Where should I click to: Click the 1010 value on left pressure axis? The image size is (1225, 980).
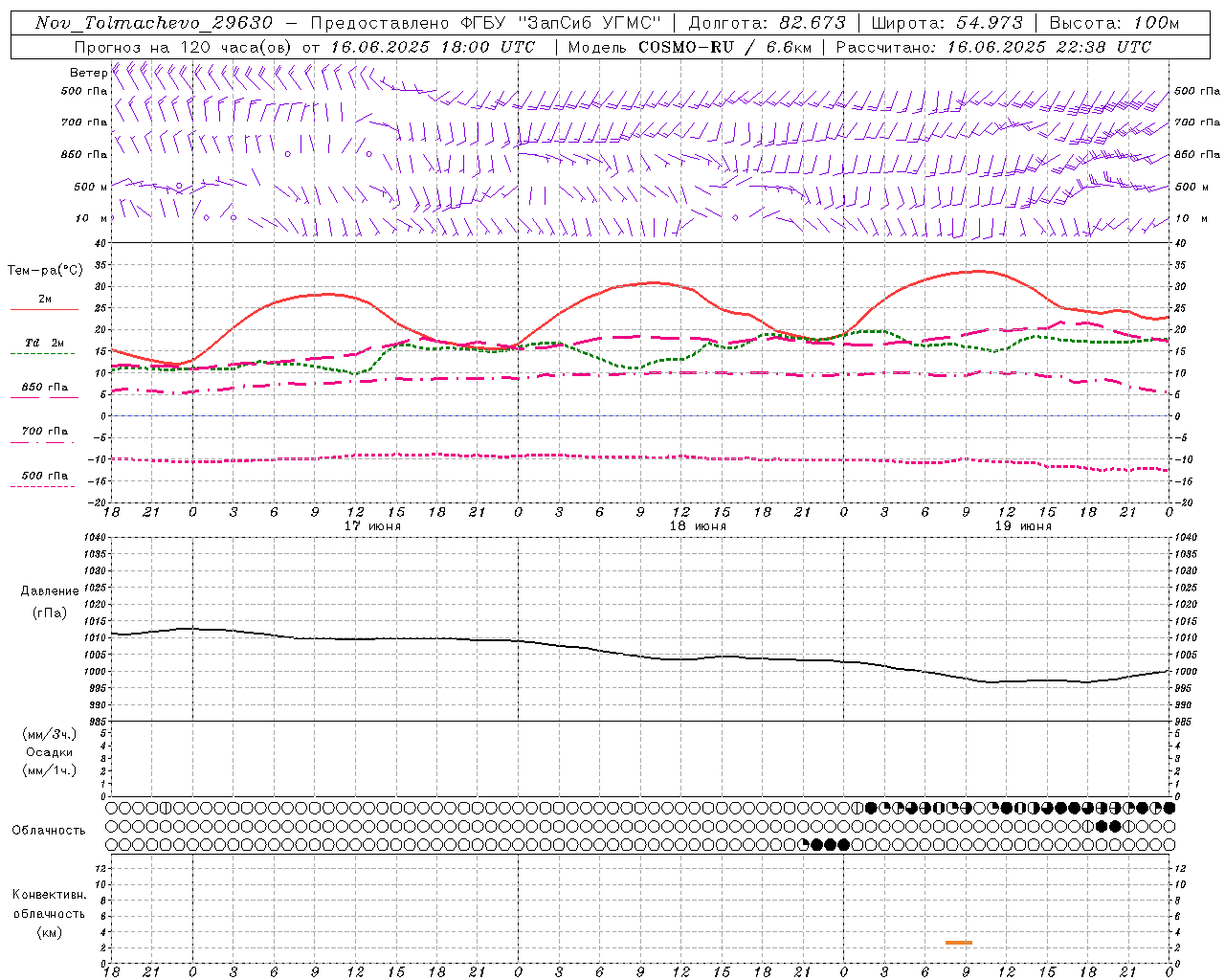coord(94,638)
